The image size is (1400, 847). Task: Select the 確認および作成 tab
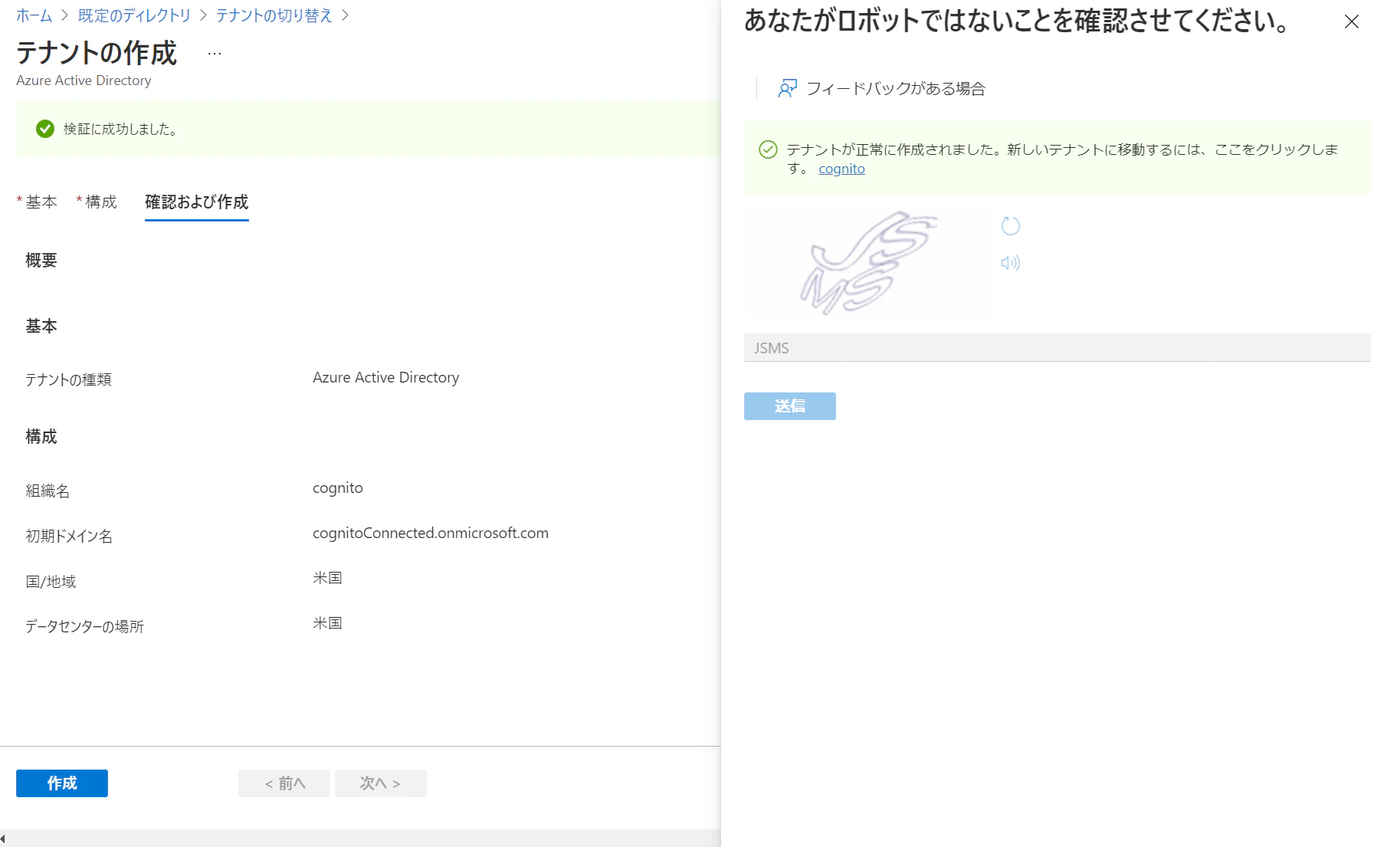(197, 202)
